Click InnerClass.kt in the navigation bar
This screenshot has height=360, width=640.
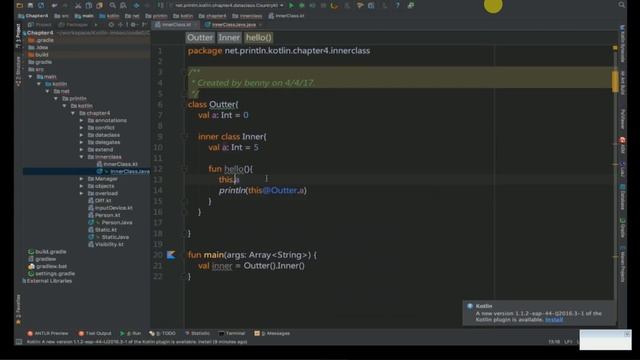[x=287, y=16]
